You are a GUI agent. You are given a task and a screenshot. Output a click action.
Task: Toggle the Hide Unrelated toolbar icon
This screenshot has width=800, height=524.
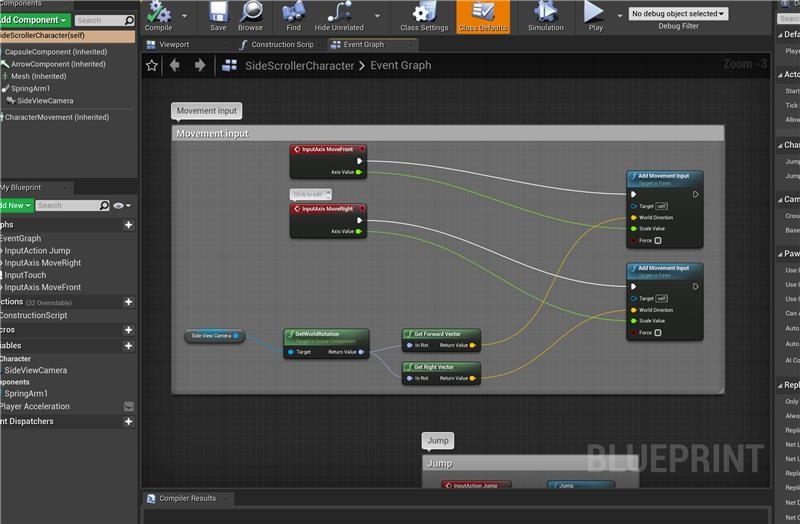(339, 13)
